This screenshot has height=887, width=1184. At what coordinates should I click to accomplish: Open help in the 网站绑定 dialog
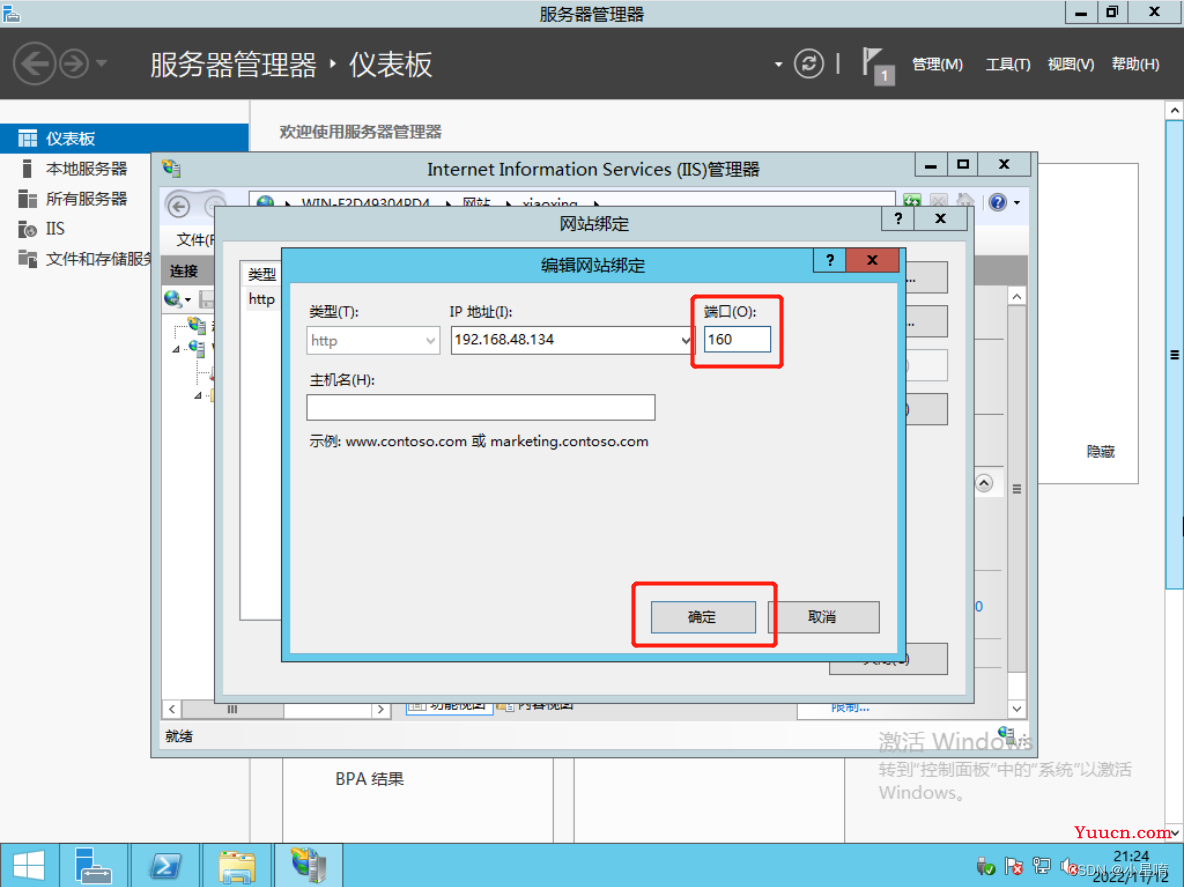pos(898,219)
